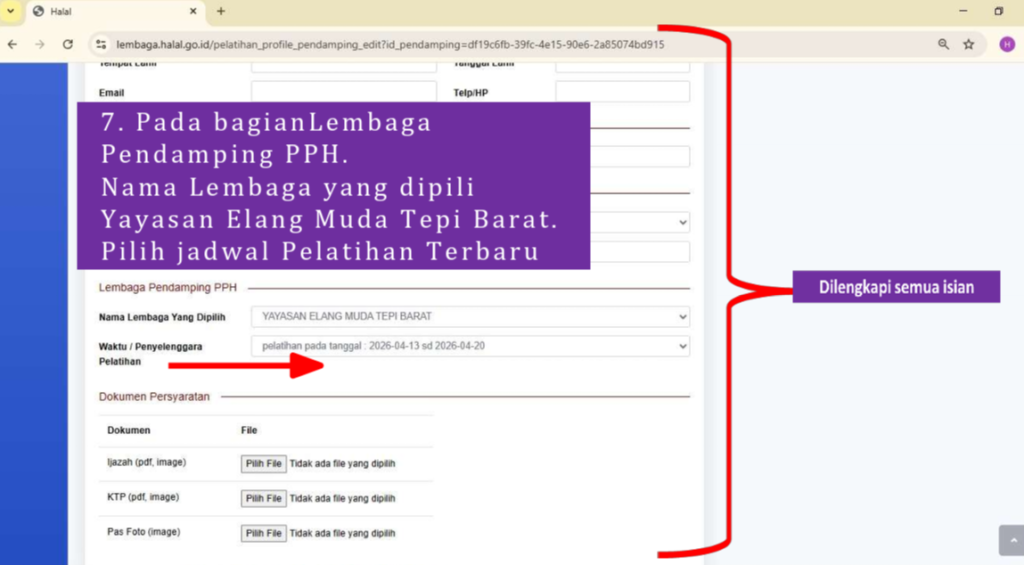Click the "Nama Lembaga Yang Dipilih" label

click(162, 317)
